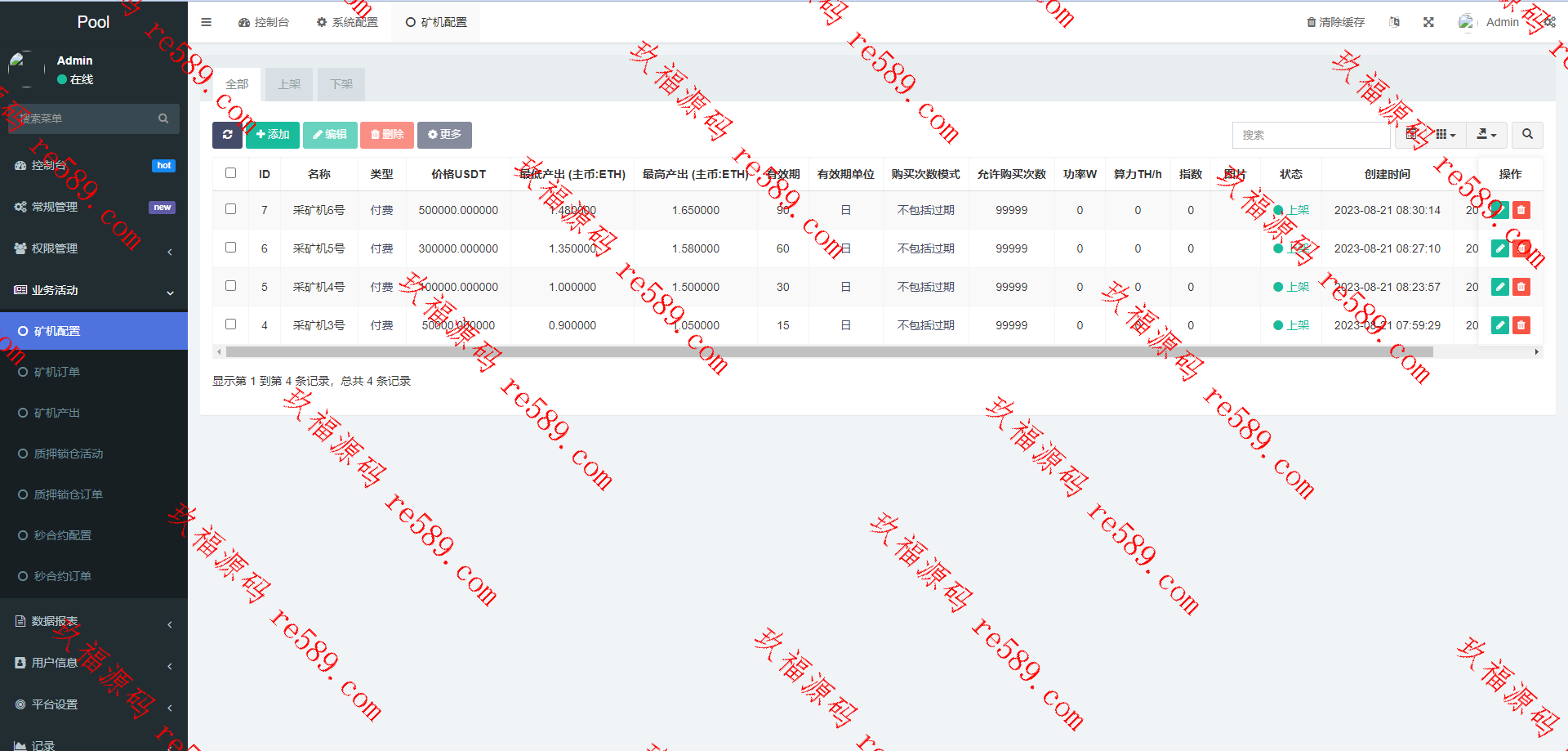
Task: Collapse the 业务活动 sidebar menu
Action: click(94, 290)
